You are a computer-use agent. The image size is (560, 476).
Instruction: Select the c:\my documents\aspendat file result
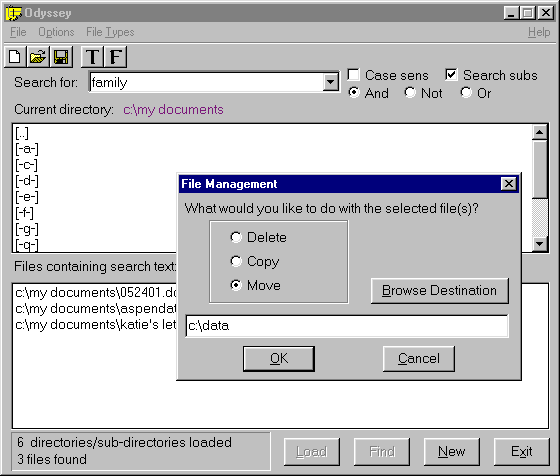tap(96, 309)
